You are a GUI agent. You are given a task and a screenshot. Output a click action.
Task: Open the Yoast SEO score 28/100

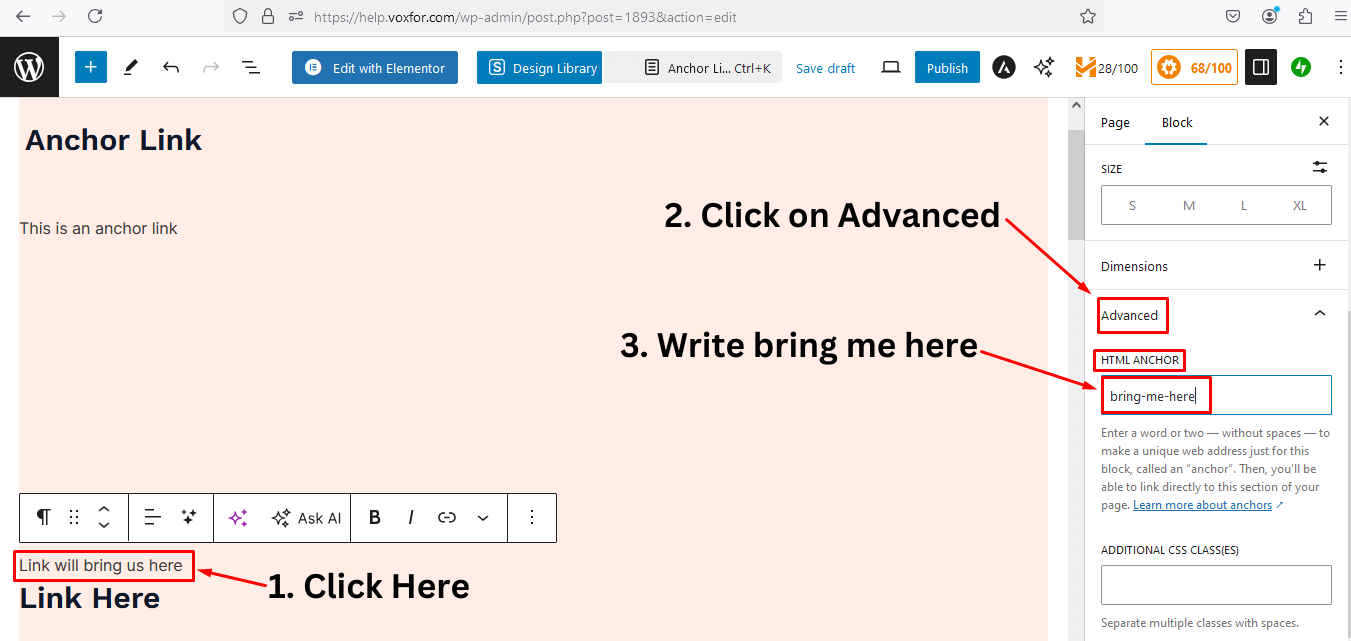1107,67
